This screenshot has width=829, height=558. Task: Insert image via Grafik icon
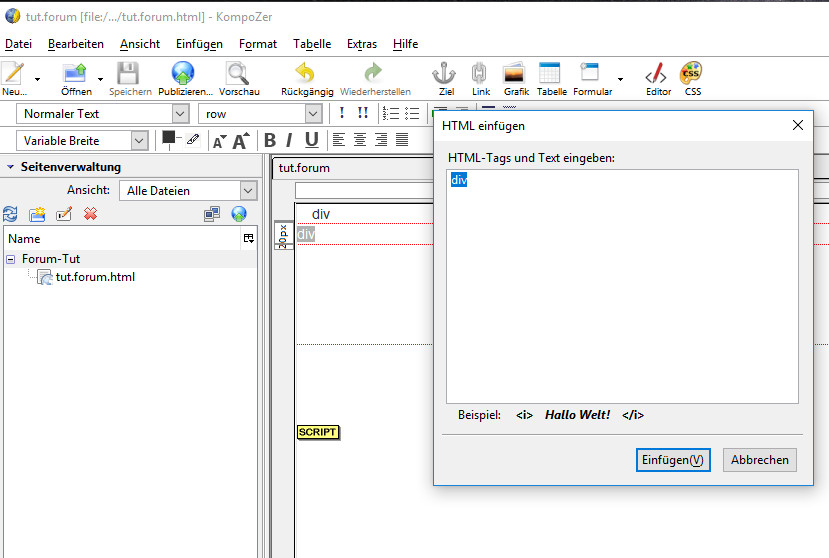coord(514,73)
